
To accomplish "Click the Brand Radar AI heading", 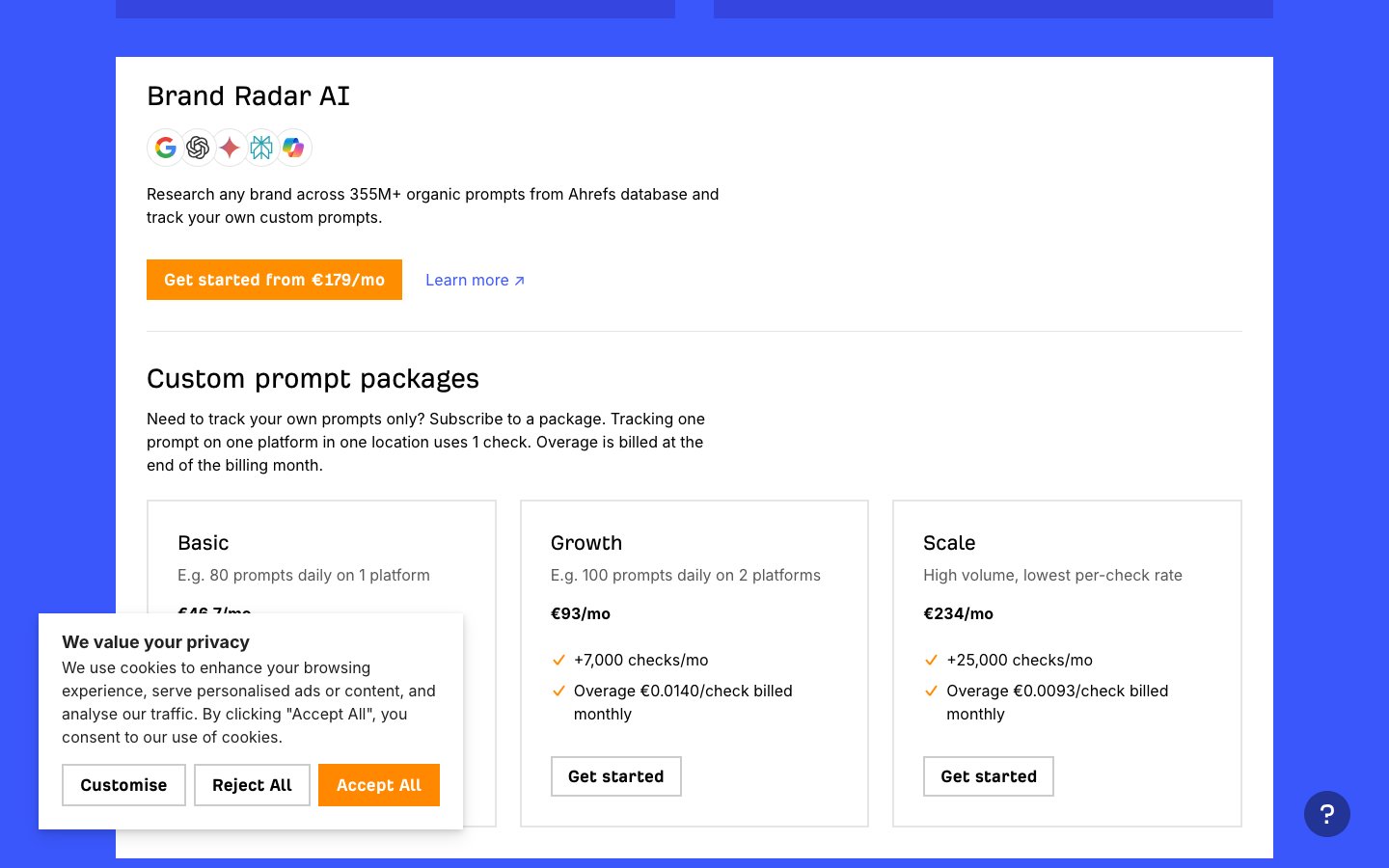I will pyautogui.click(x=248, y=96).
